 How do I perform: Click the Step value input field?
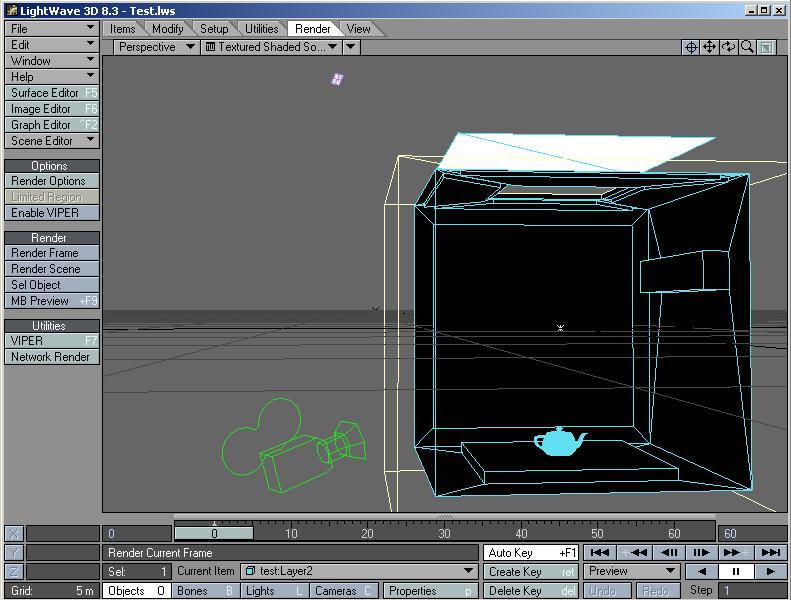[752, 590]
